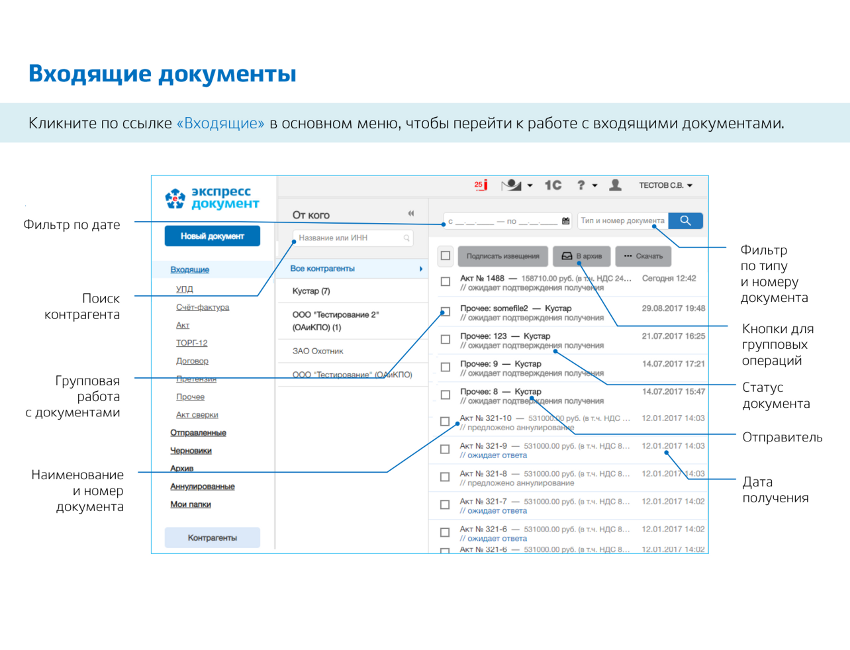Open document Прочее: somefile2 — Кустар
The height and width of the screenshot is (650, 850).
tap(516, 308)
